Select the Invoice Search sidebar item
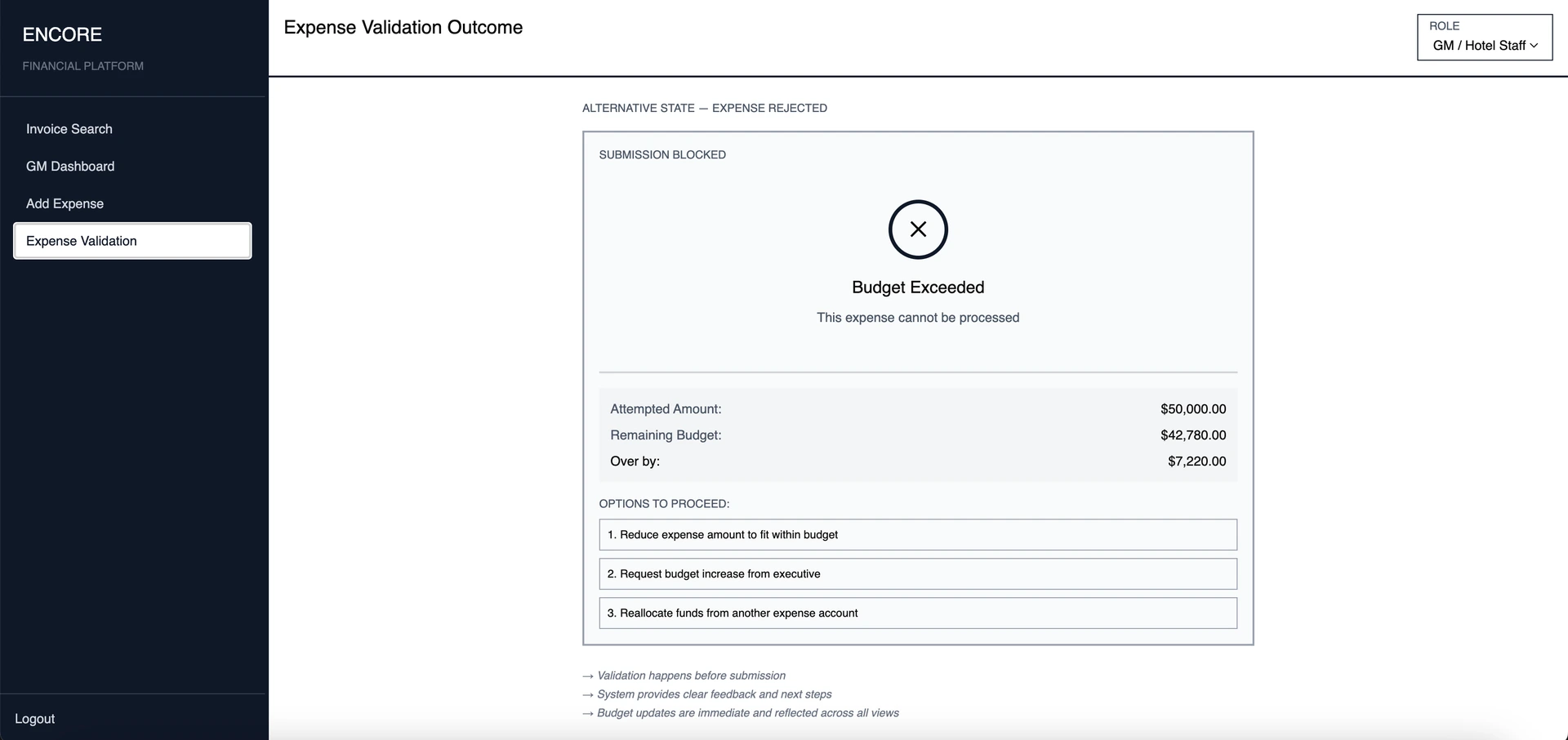This screenshot has width=1568, height=740. tap(69, 128)
